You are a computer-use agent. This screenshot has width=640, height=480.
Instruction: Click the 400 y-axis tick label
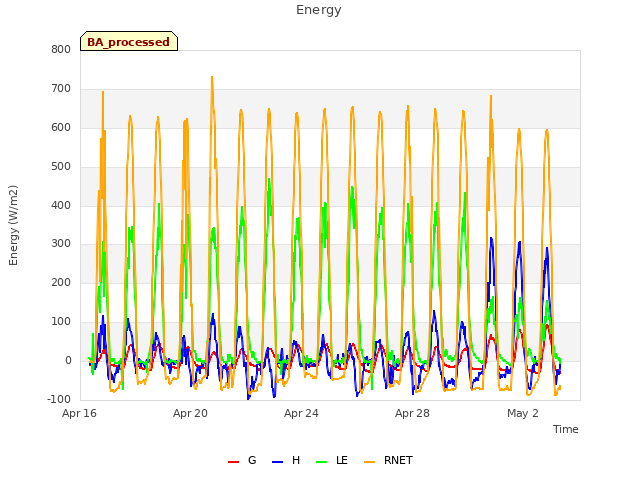point(61,205)
